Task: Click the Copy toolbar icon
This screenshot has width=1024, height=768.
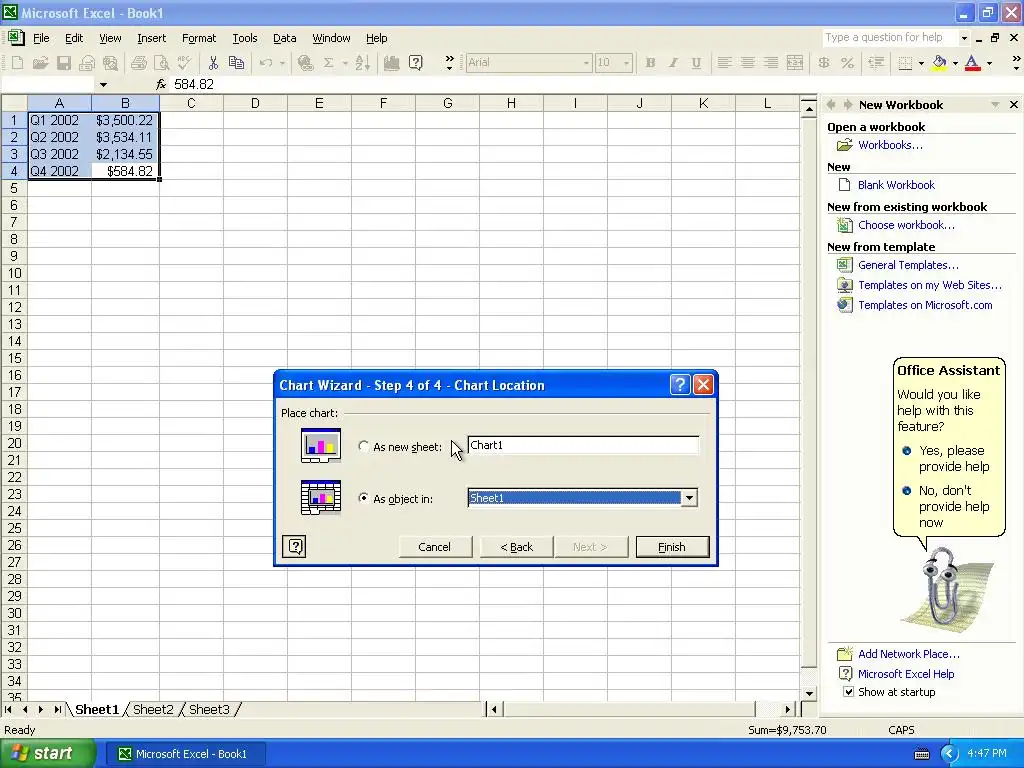Action: (x=236, y=63)
